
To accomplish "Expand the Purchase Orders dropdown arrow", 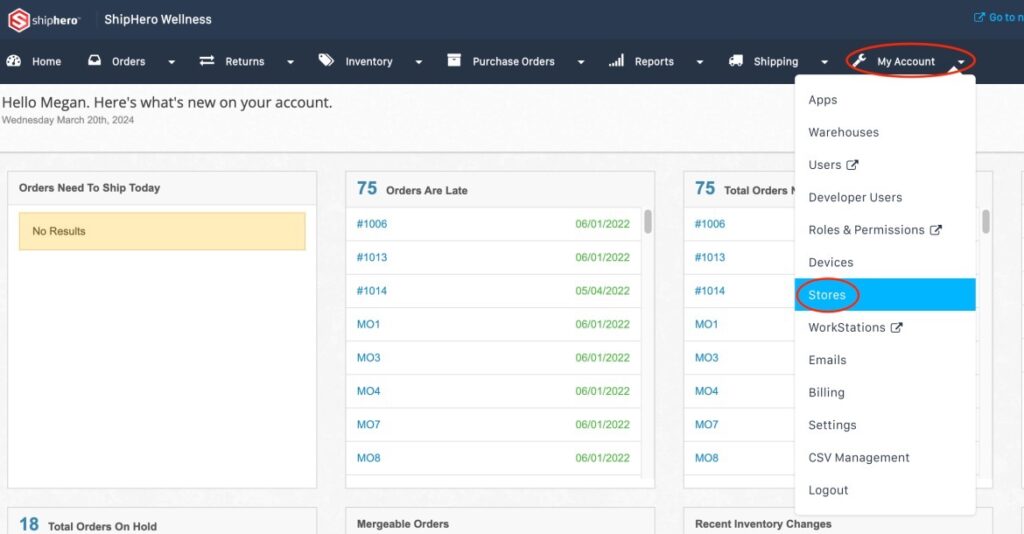I will tap(581, 62).
